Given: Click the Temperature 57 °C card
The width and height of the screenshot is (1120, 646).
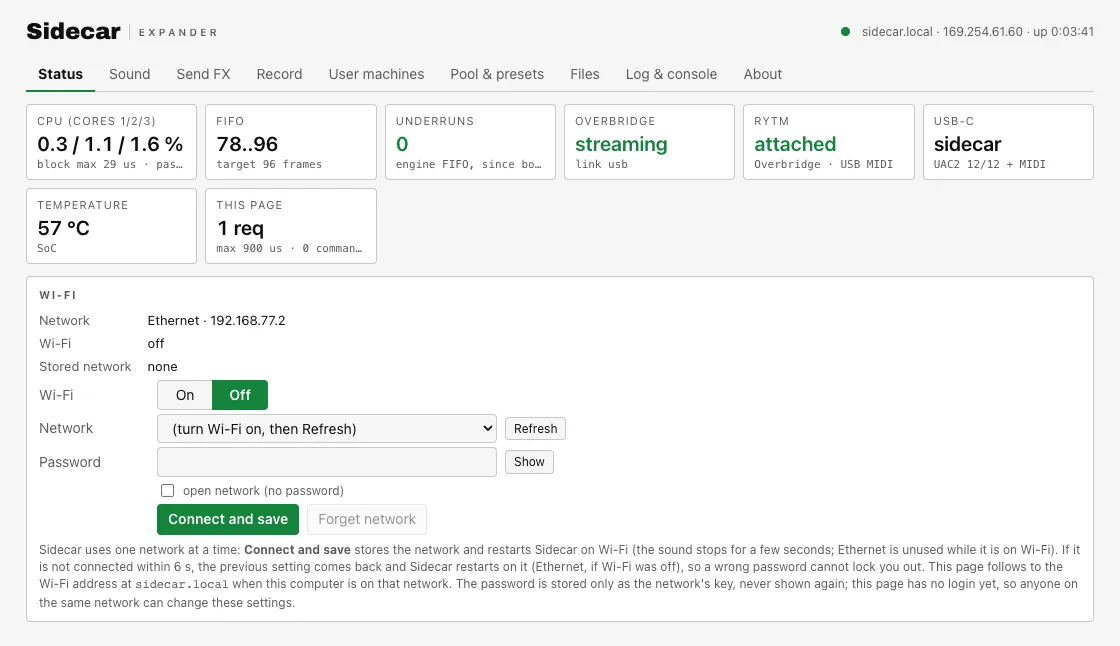Looking at the screenshot, I should coord(111,226).
